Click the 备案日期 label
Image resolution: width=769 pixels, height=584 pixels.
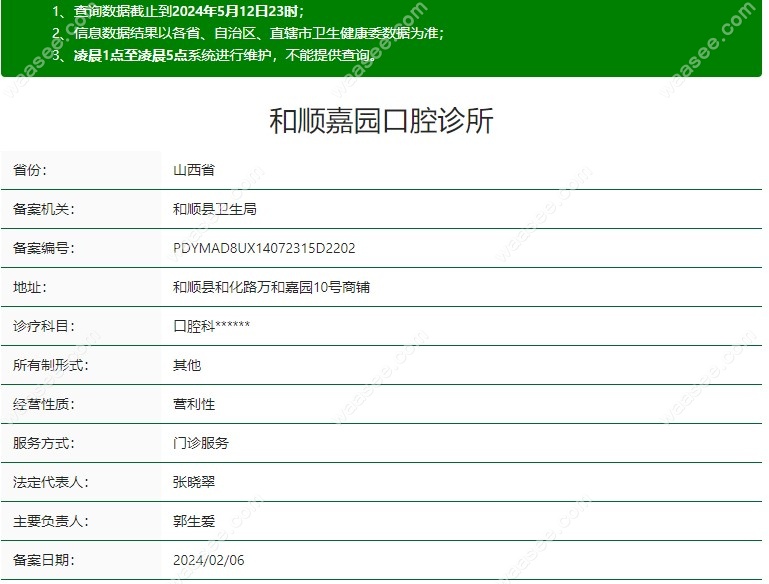pyautogui.click(x=44, y=560)
